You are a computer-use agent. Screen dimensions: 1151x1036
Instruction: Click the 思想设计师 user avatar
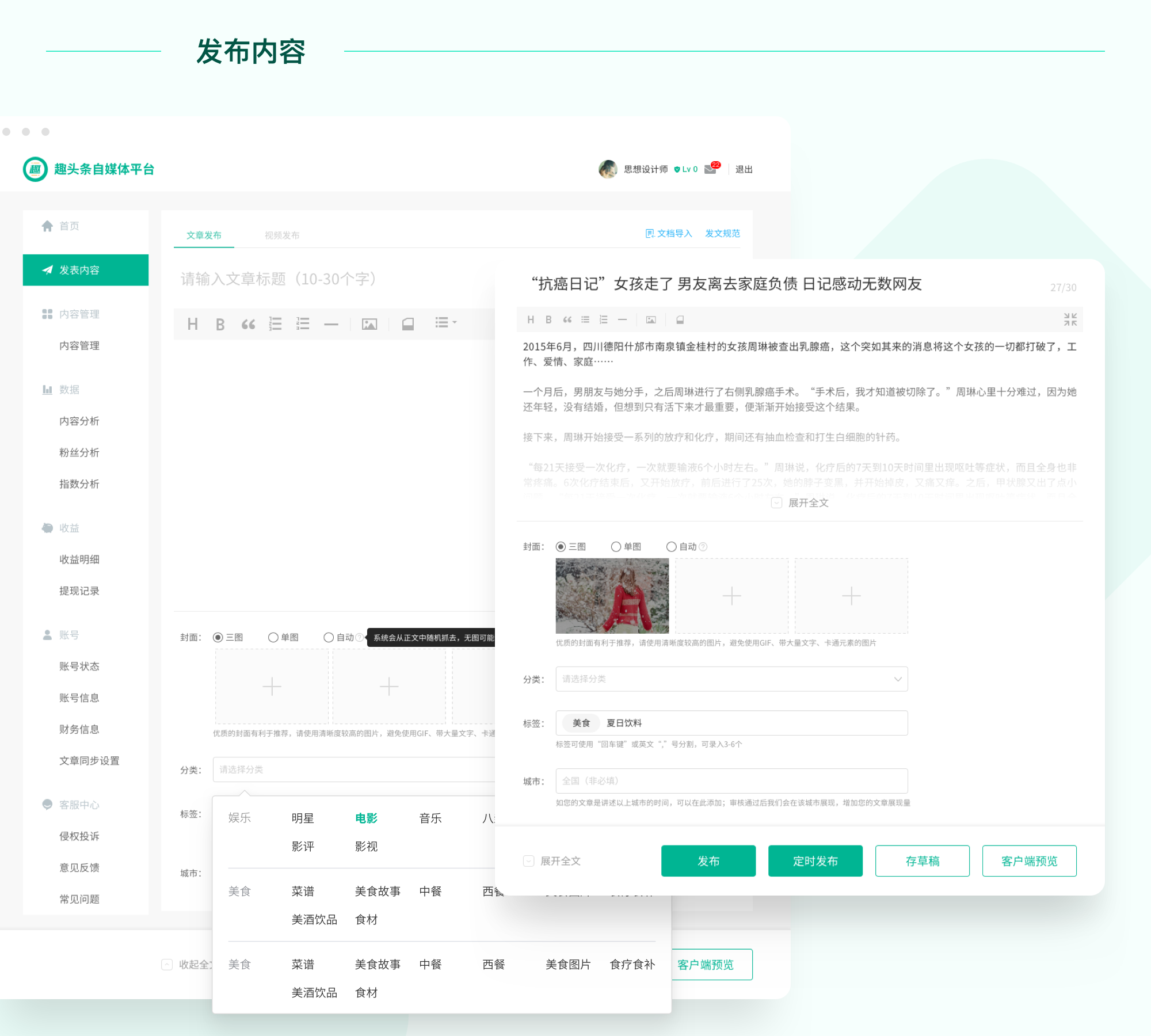(608, 169)
